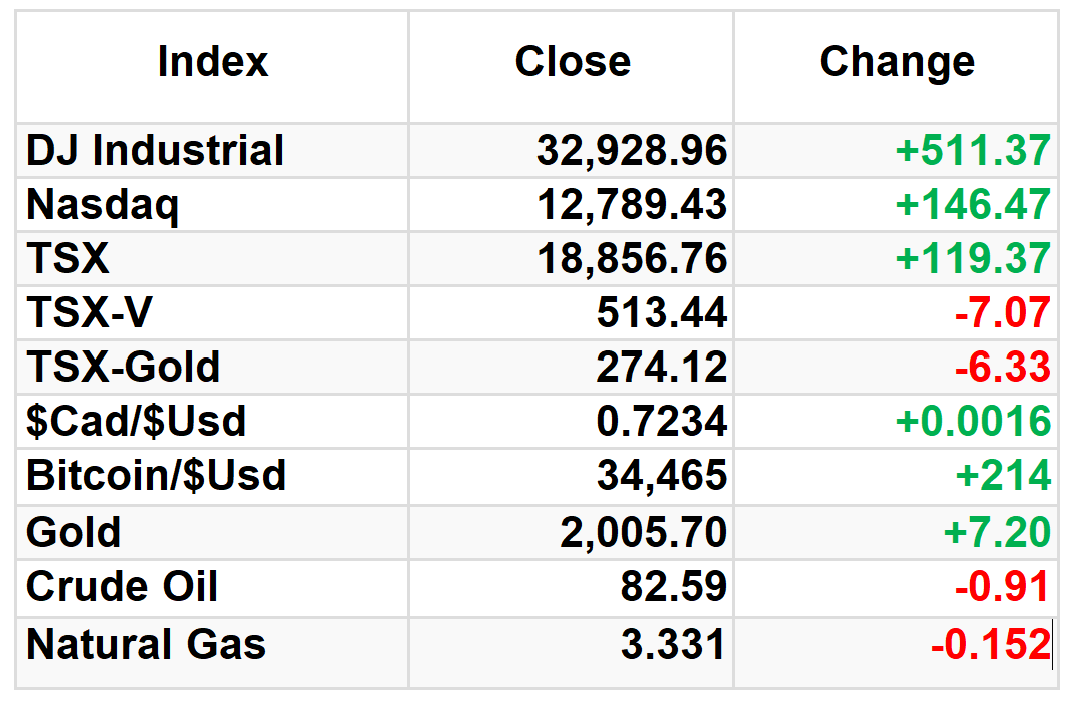Viewport: 1070px width, 714px height.
Task: Click the TSX close value 18,856.76
Action: click(632, 259)
